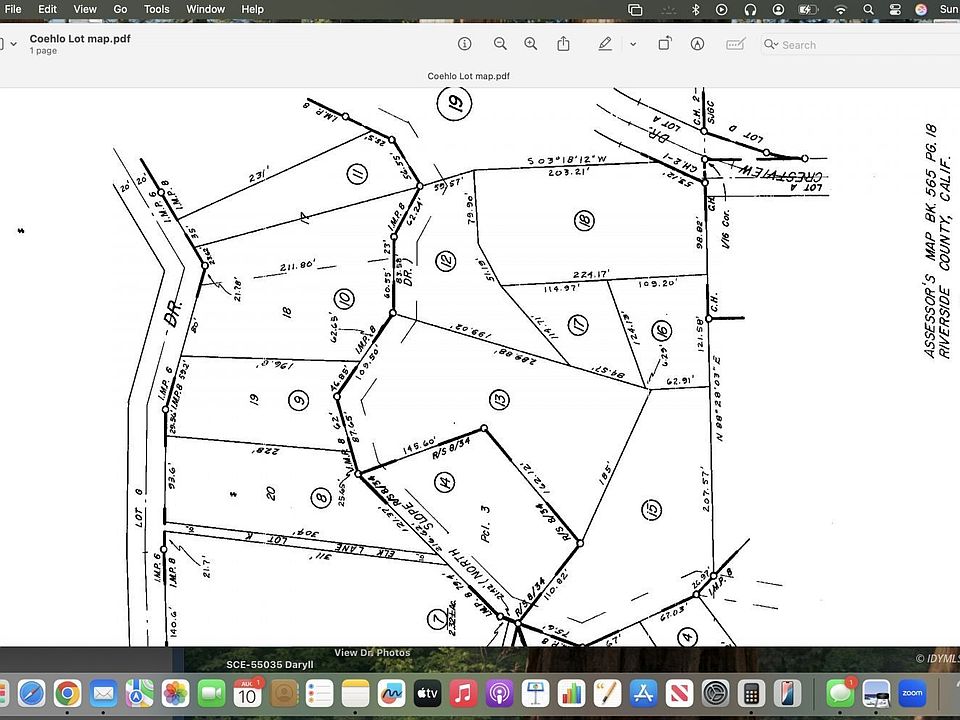Zoom out of the PDF
Viewport: 960px width, 720px height.
click(500, 44)
